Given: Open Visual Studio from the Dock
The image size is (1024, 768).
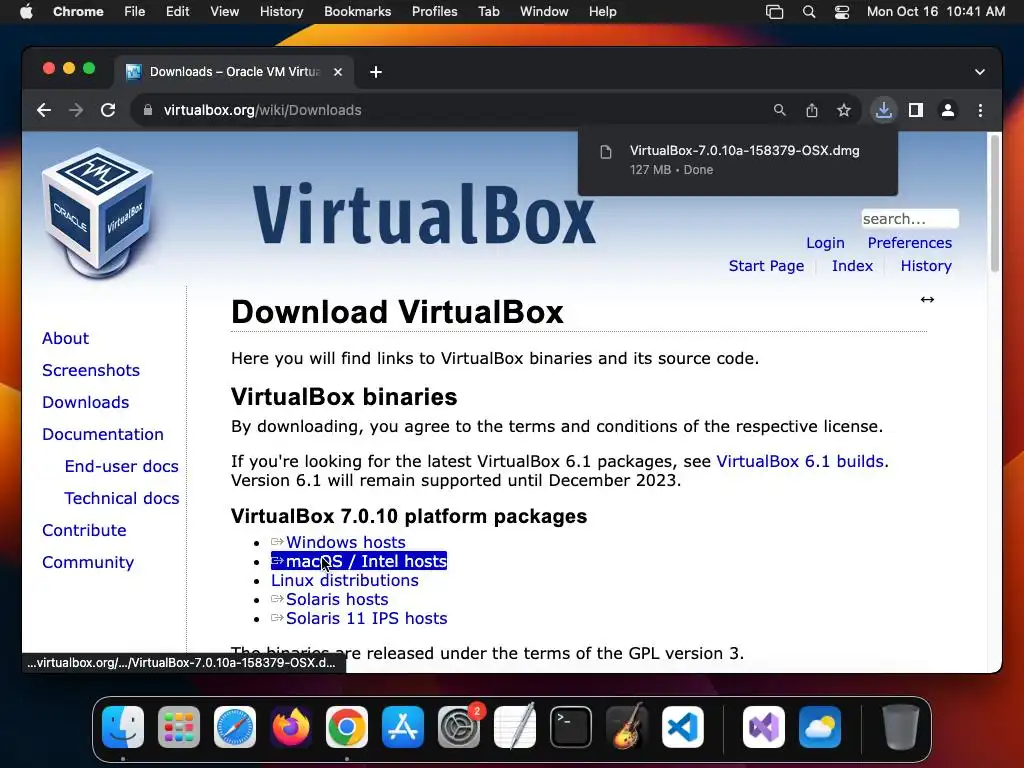Looking at the screenshot, I should [x=764, y=727].
